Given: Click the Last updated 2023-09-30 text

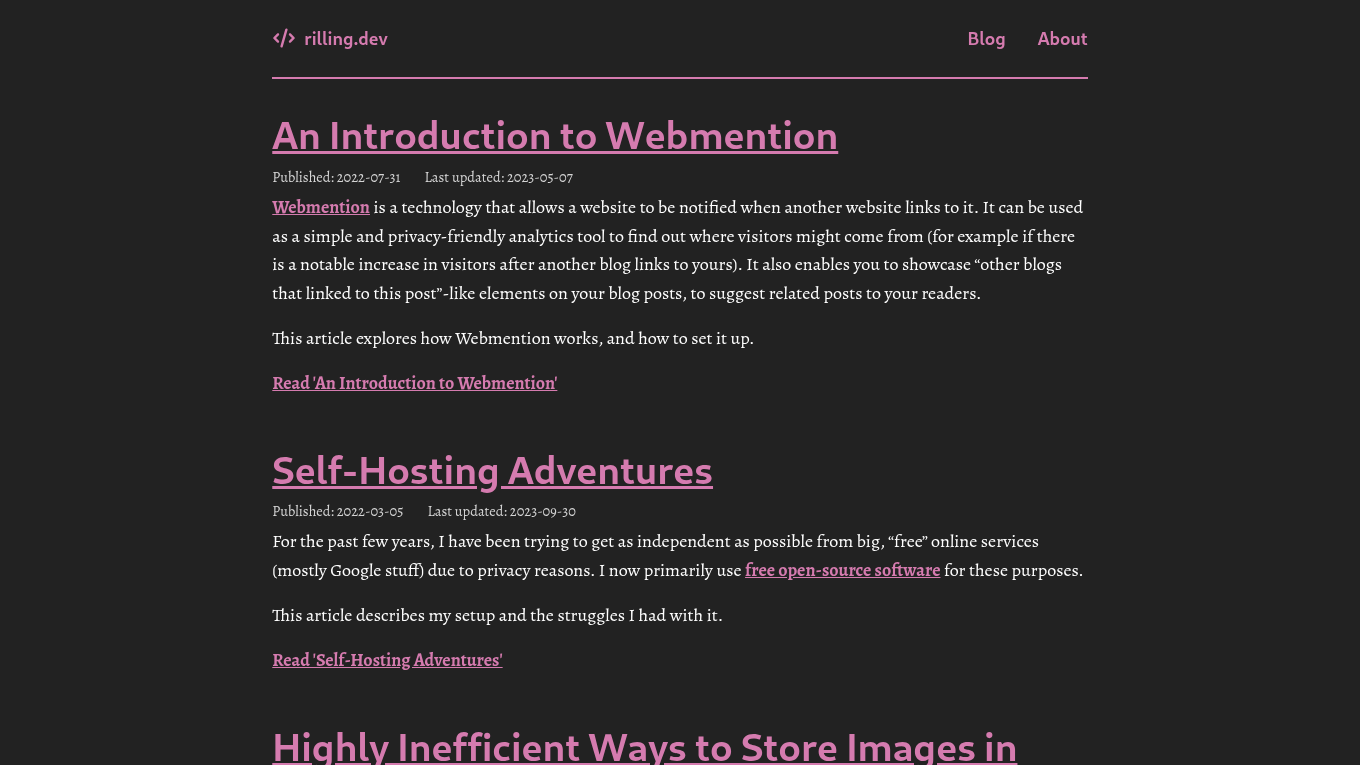Looking at the screenshot, I should (x=501, y=511).
